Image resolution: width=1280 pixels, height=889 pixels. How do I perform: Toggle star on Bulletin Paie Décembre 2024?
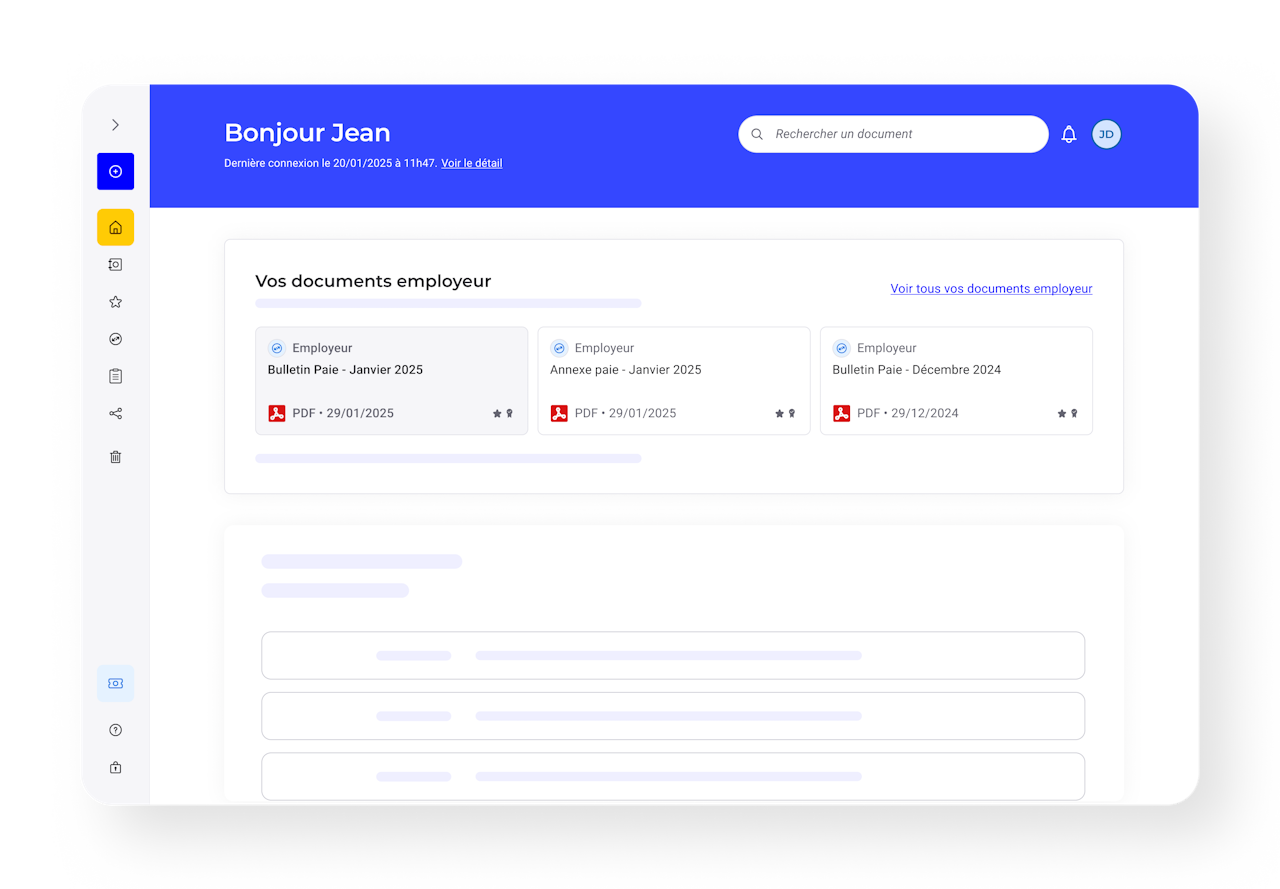(1062, 413)
